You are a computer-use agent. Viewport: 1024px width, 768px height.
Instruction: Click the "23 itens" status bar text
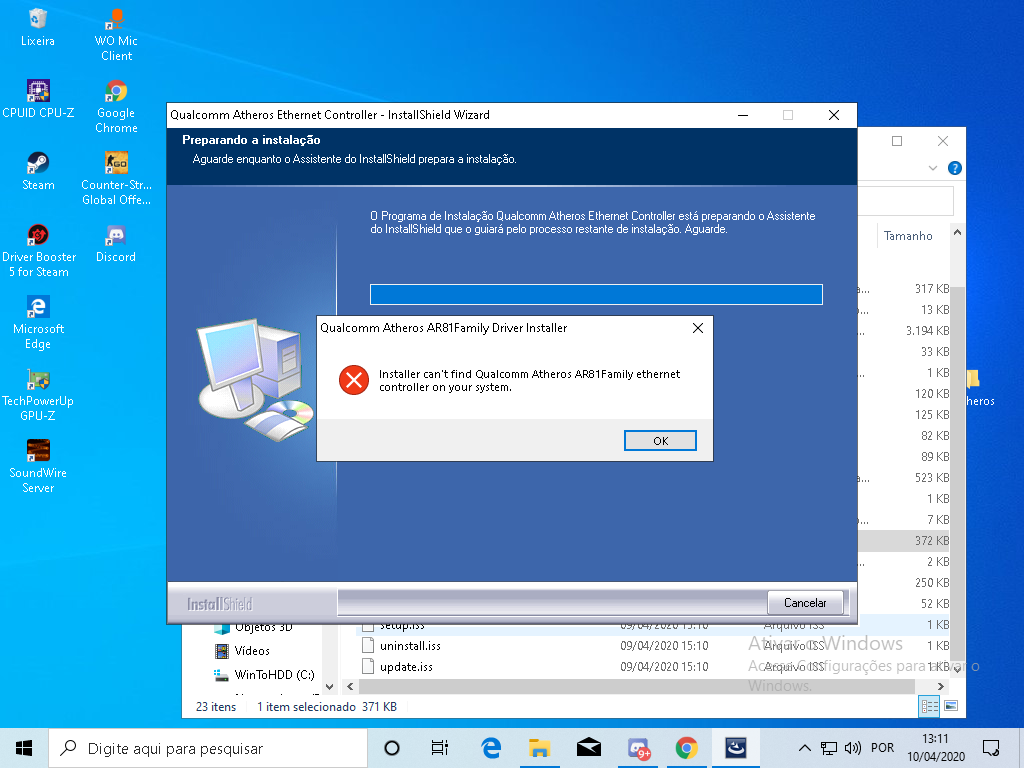click(x=216, y=707)
